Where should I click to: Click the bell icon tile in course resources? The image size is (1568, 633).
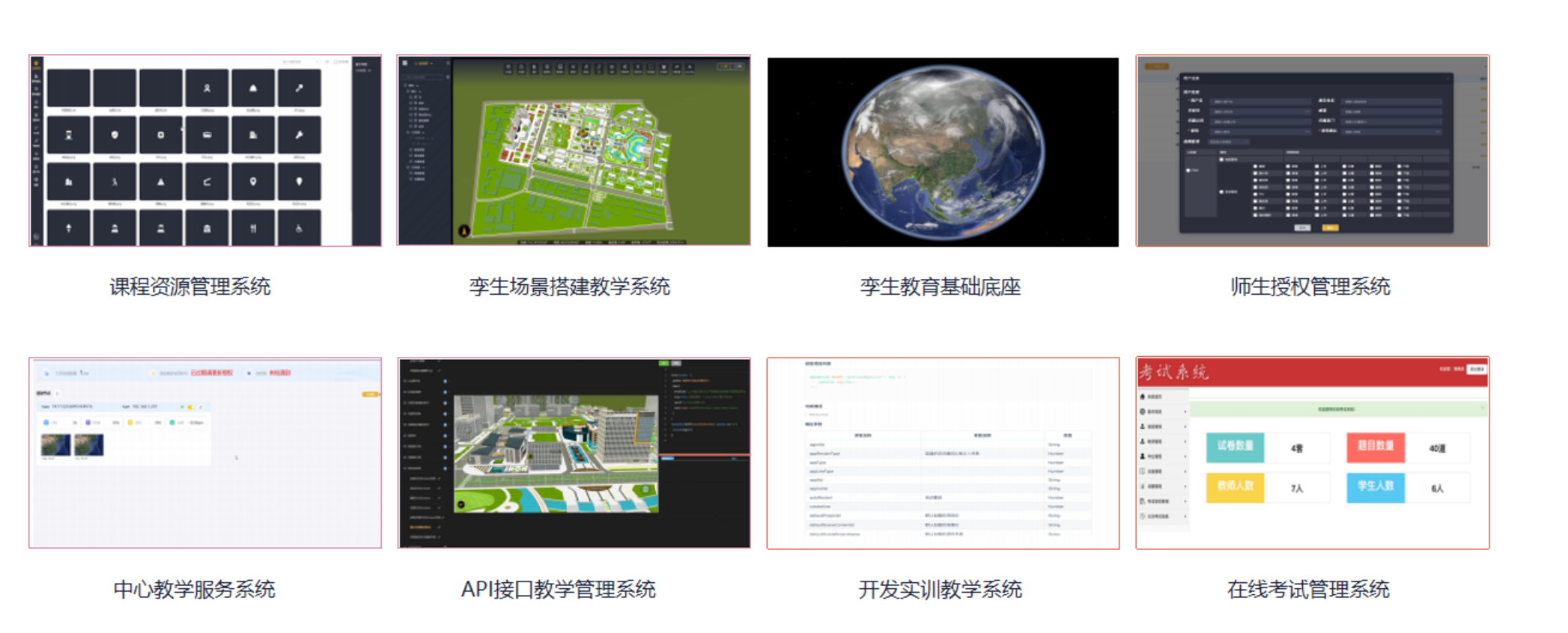coord(253,88)
